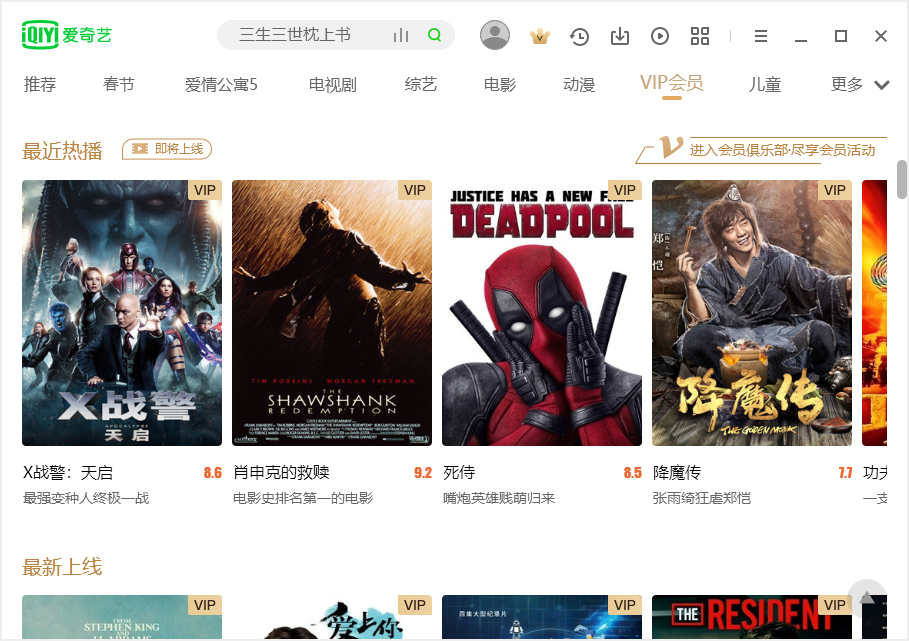Switch to the 推荐 tab
This screenshot has height=641, width=909.
39,85
